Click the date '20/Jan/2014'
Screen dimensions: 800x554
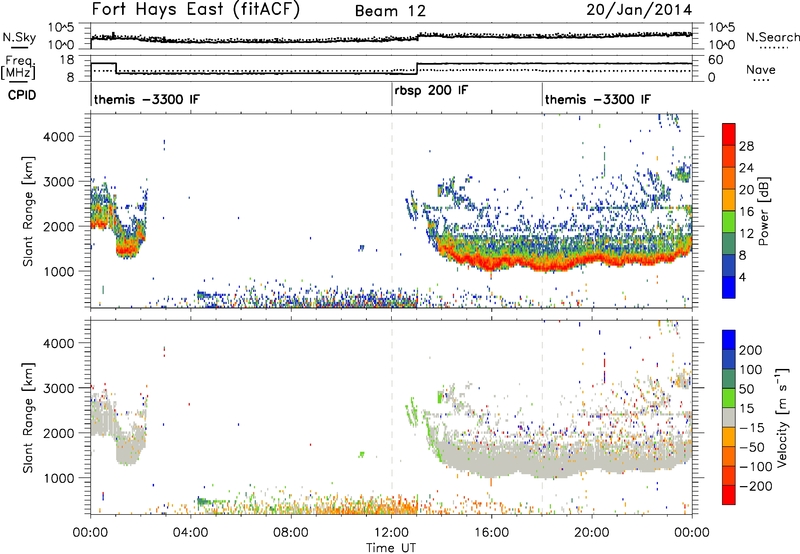(x=639, y=10)
